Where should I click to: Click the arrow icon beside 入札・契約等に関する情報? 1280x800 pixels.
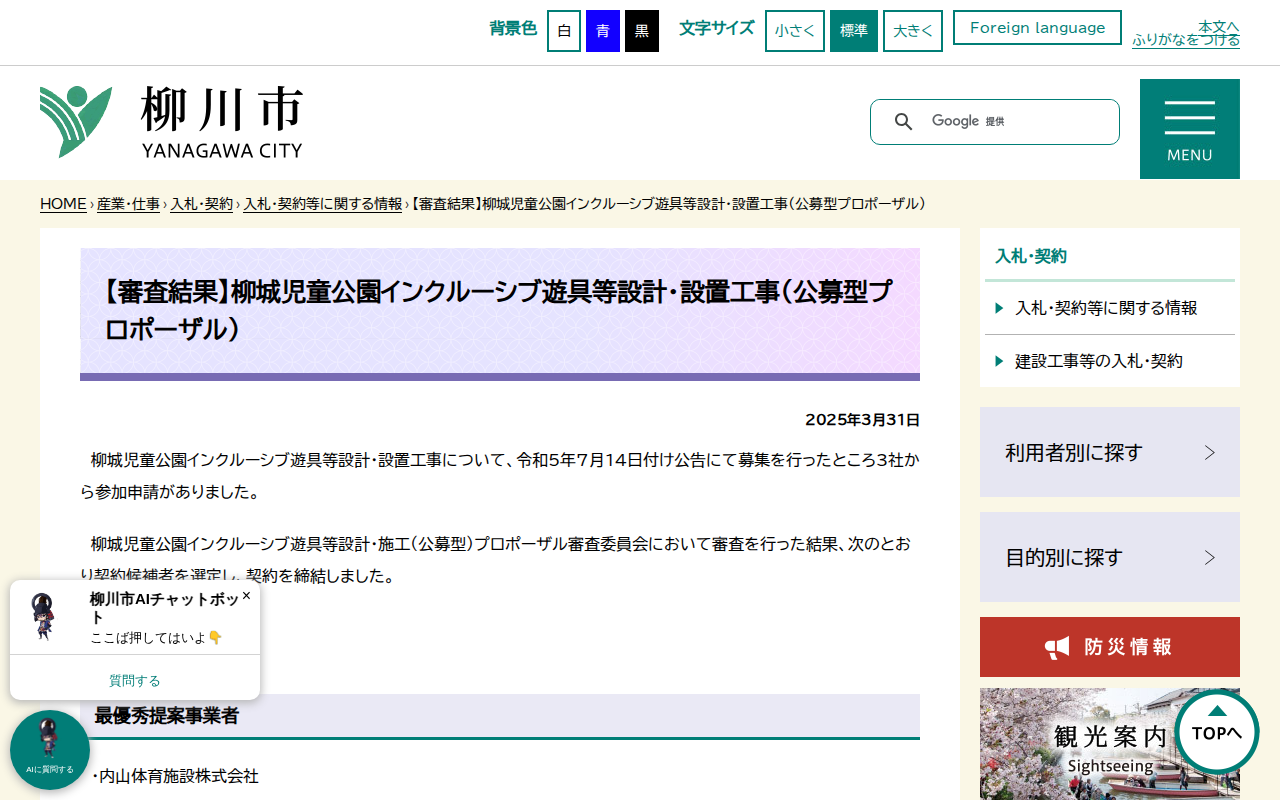[x=996, y=309]
